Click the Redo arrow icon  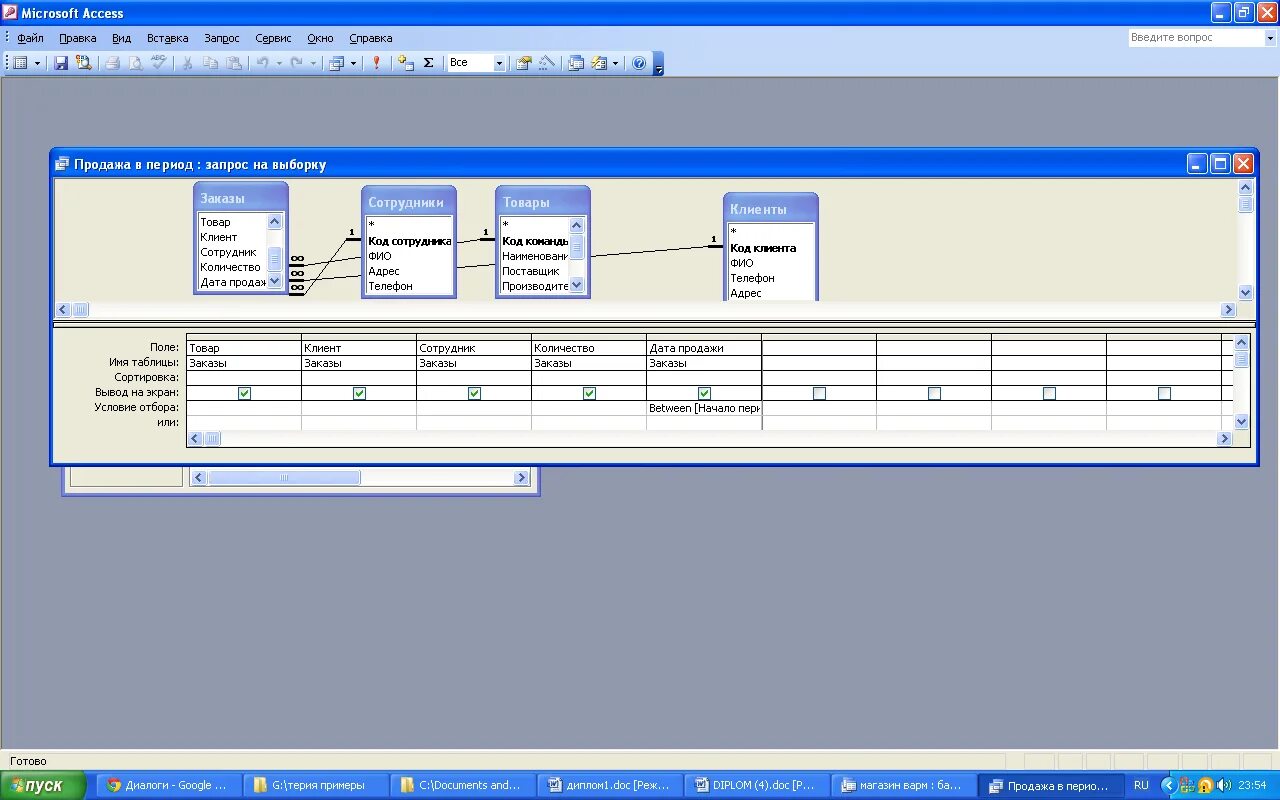click(x=296, y=63)
